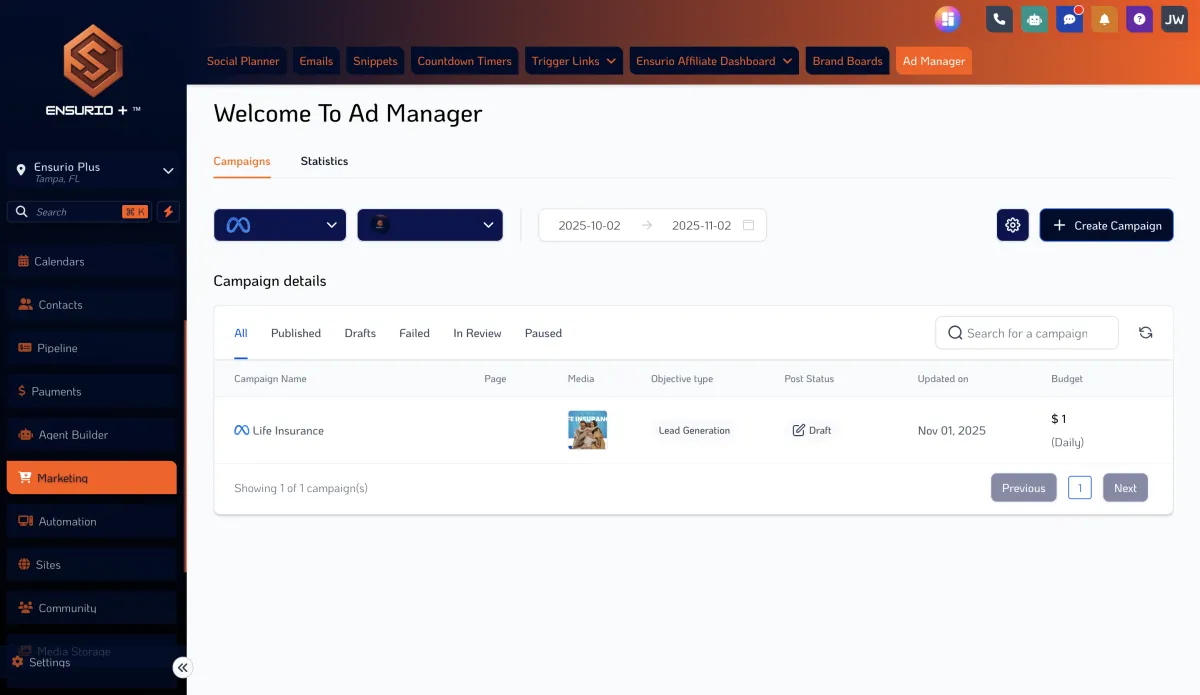The image size is (1200, 695).
Task: Click the Post Status column header
Action: [809, 379]
